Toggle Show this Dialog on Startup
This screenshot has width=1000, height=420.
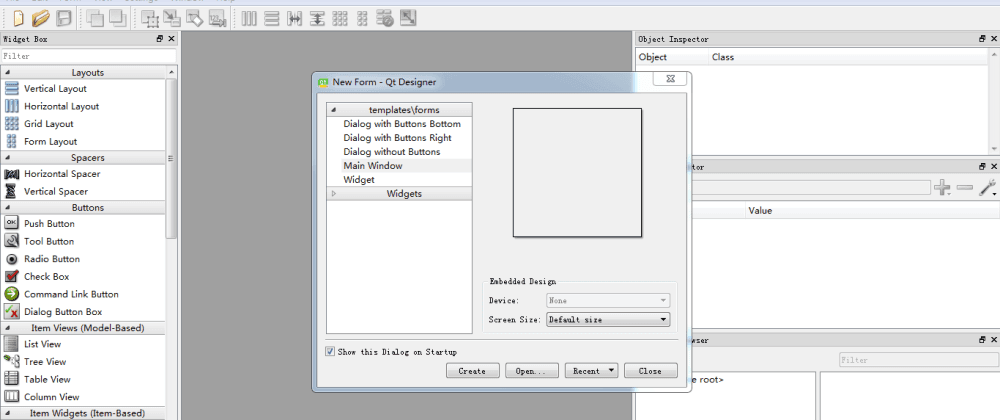tap(330, 351)
